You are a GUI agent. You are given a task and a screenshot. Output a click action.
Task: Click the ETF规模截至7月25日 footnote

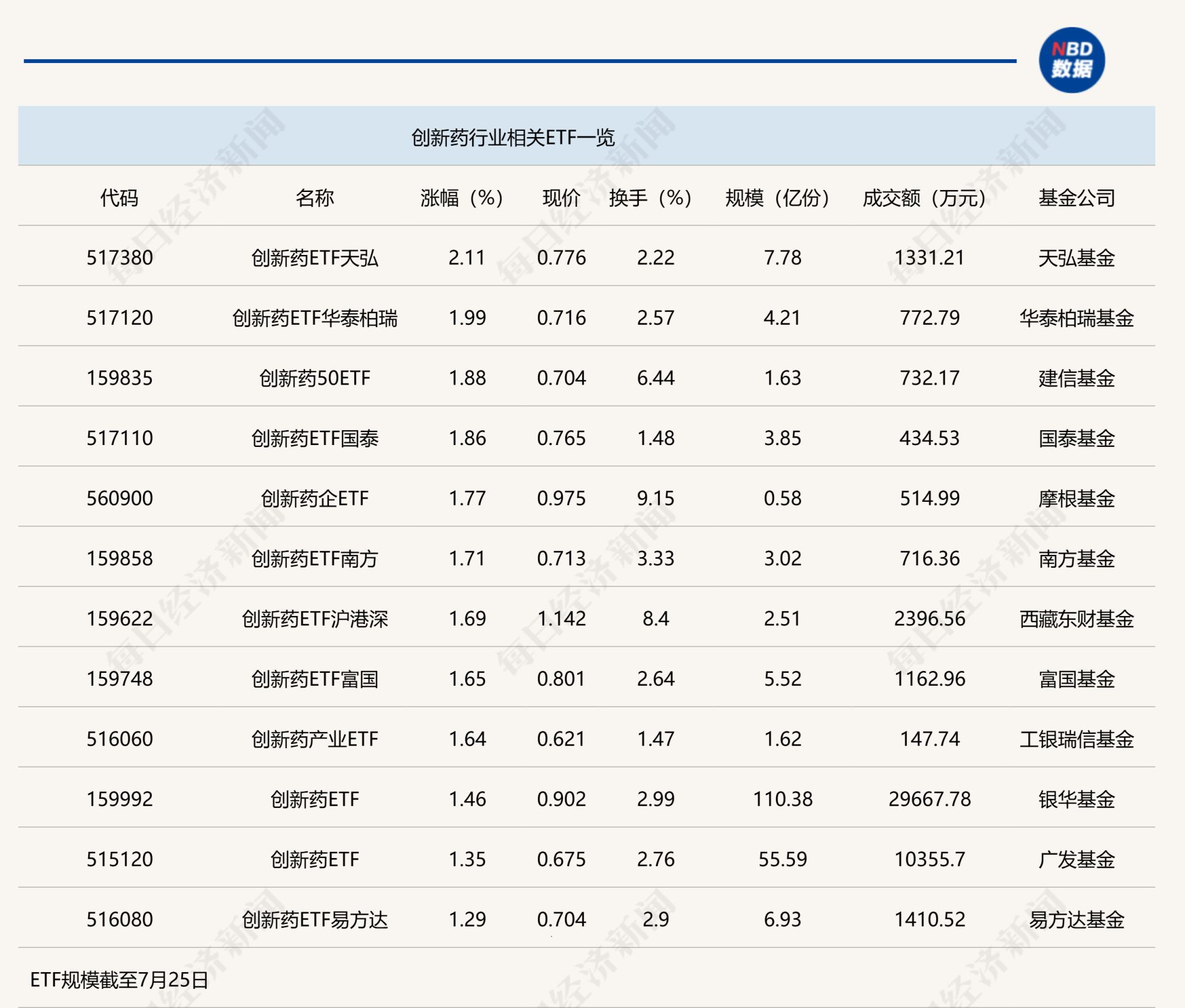119,980
